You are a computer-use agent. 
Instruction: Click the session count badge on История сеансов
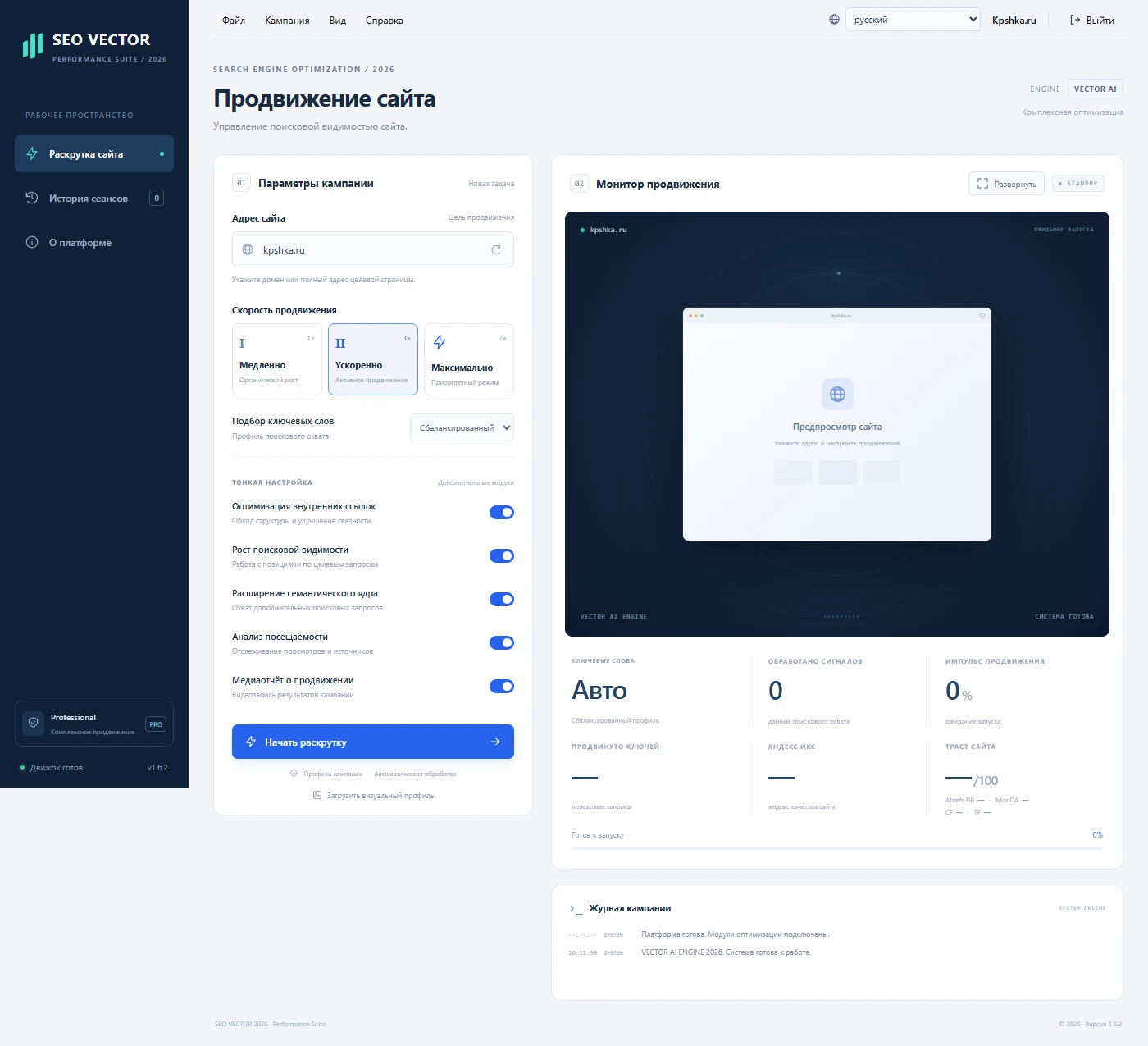(157, 198)
